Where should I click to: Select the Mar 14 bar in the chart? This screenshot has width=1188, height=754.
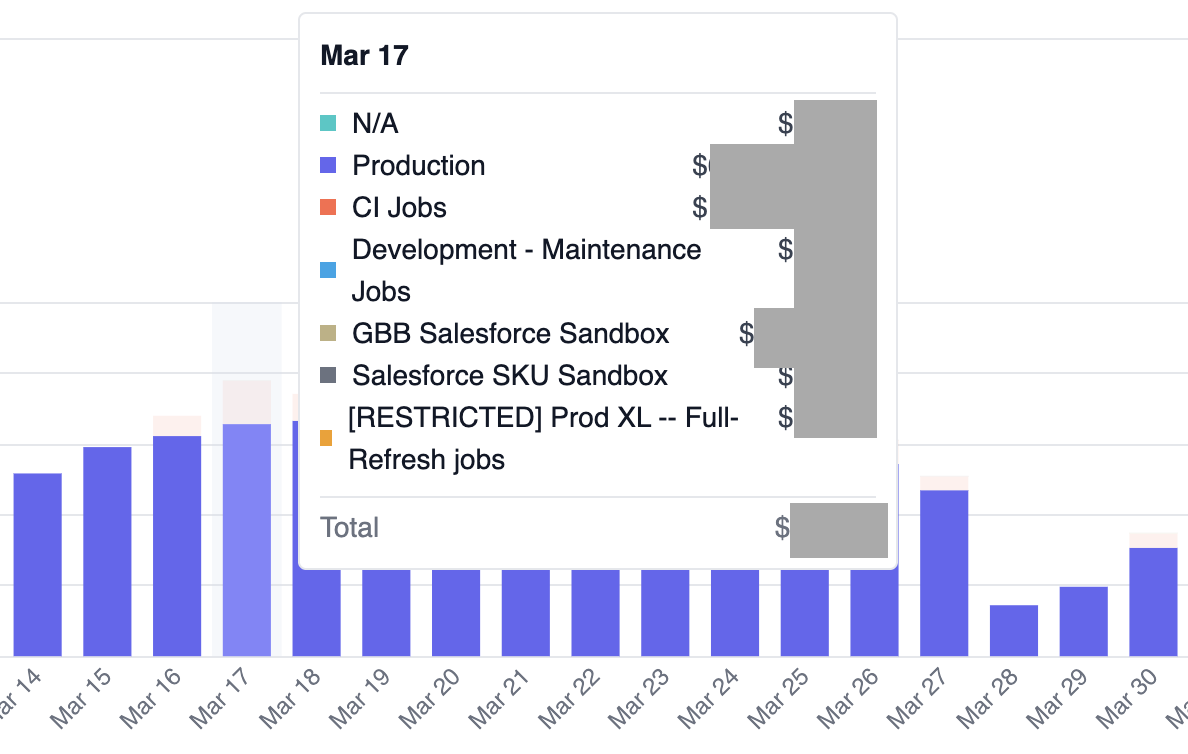tap(37, 560)
